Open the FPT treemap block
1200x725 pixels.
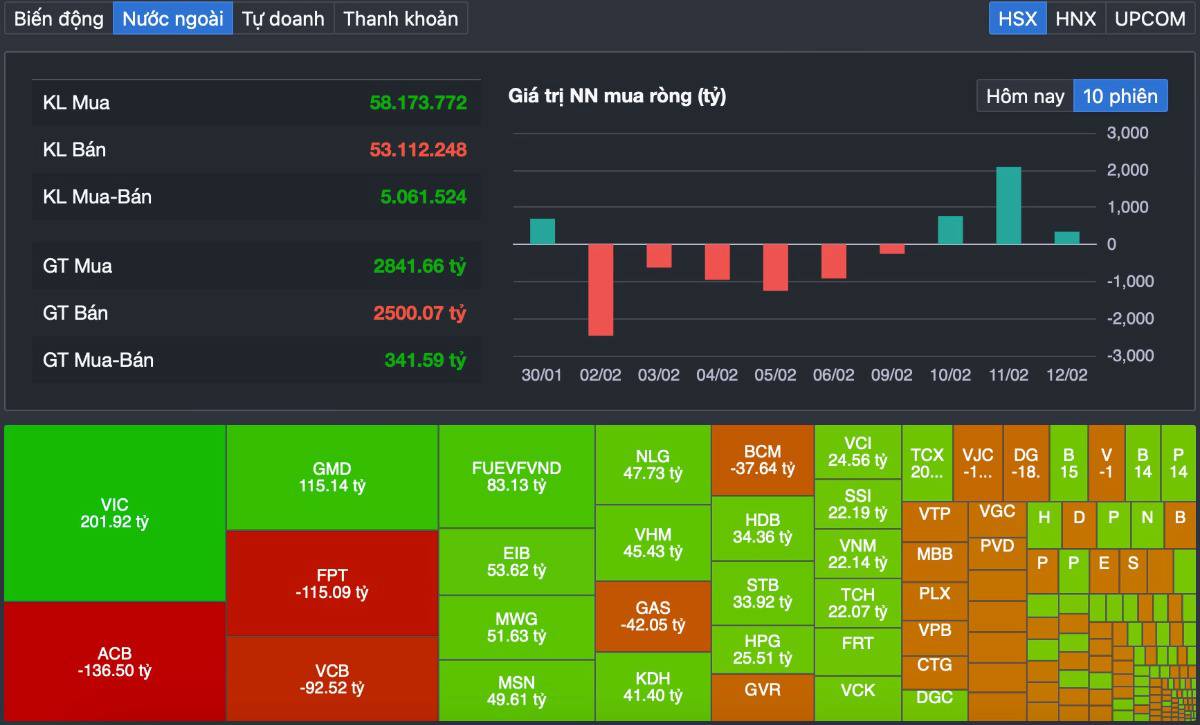pyautogui.click(x=332, y=583)
